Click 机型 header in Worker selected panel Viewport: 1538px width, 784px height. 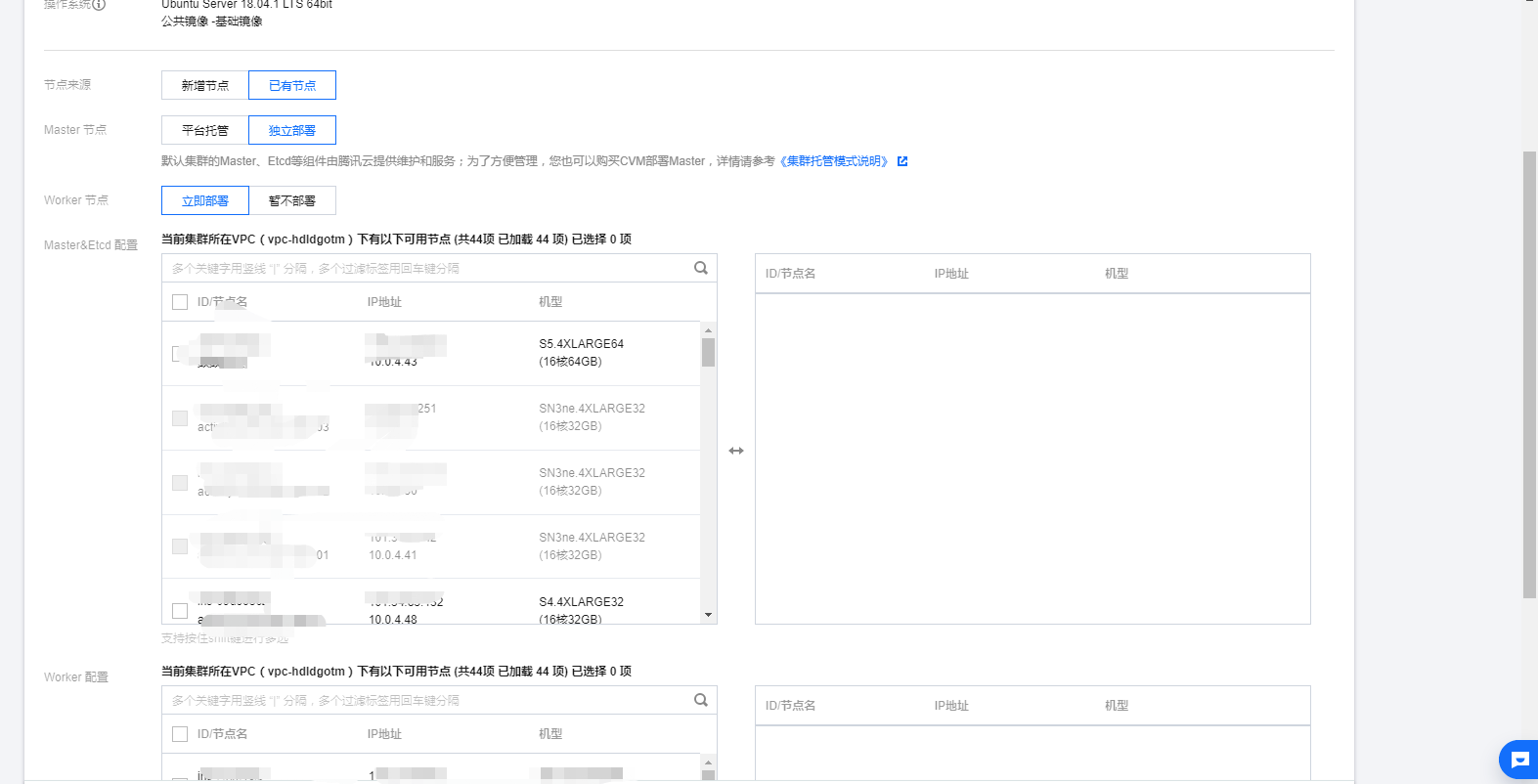pyautogui.click(x=1117, y=706)
